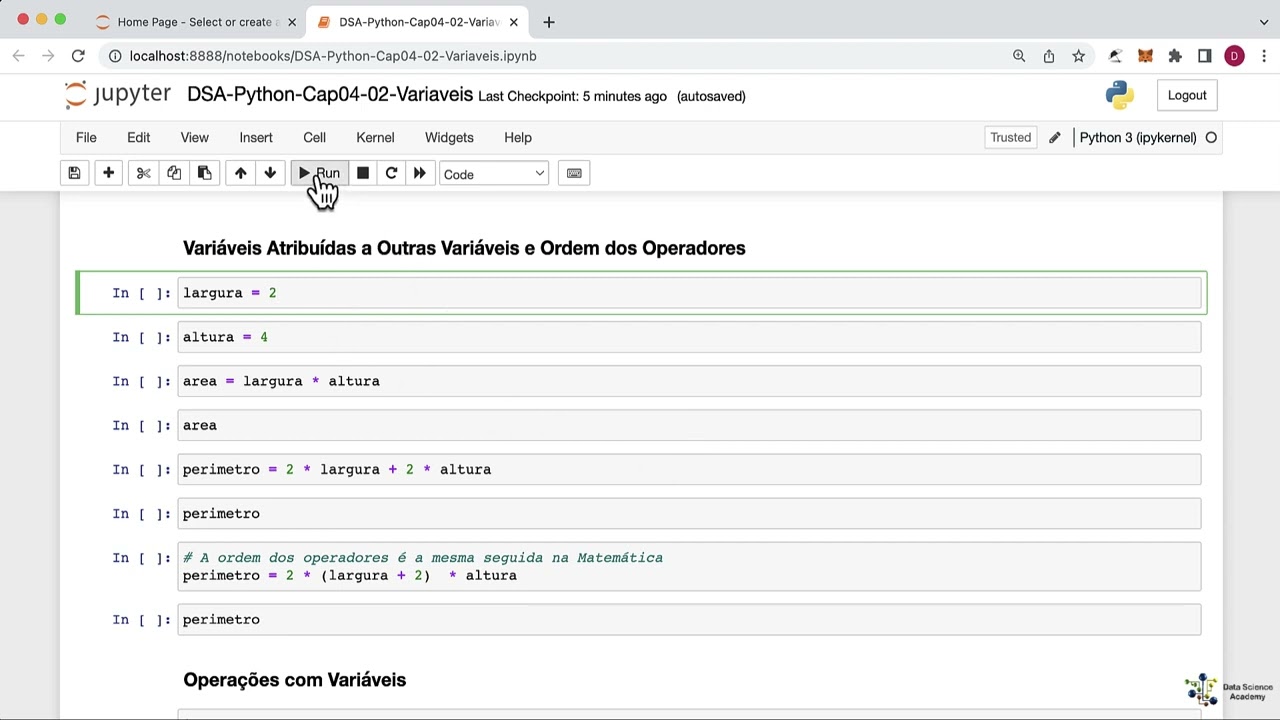
Task: Rename notebook title DSA-Python-Cap04-02-Variaveis
Action: [x=330, y=95]
